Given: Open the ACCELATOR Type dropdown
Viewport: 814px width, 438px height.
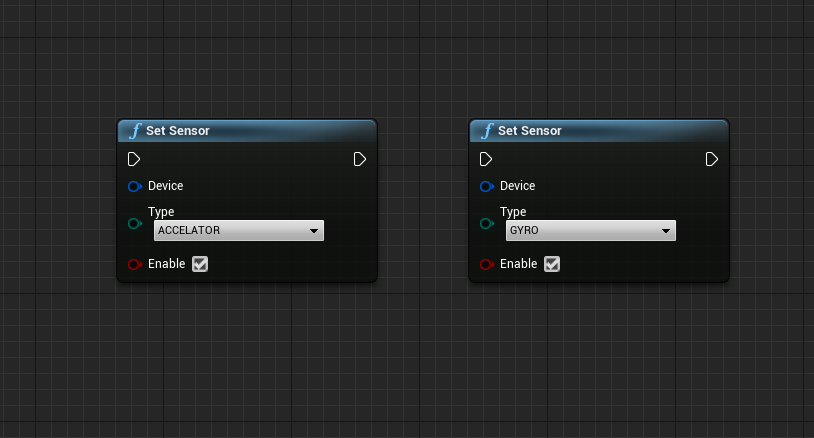Looking at the screenshot, I should [239, 231].
